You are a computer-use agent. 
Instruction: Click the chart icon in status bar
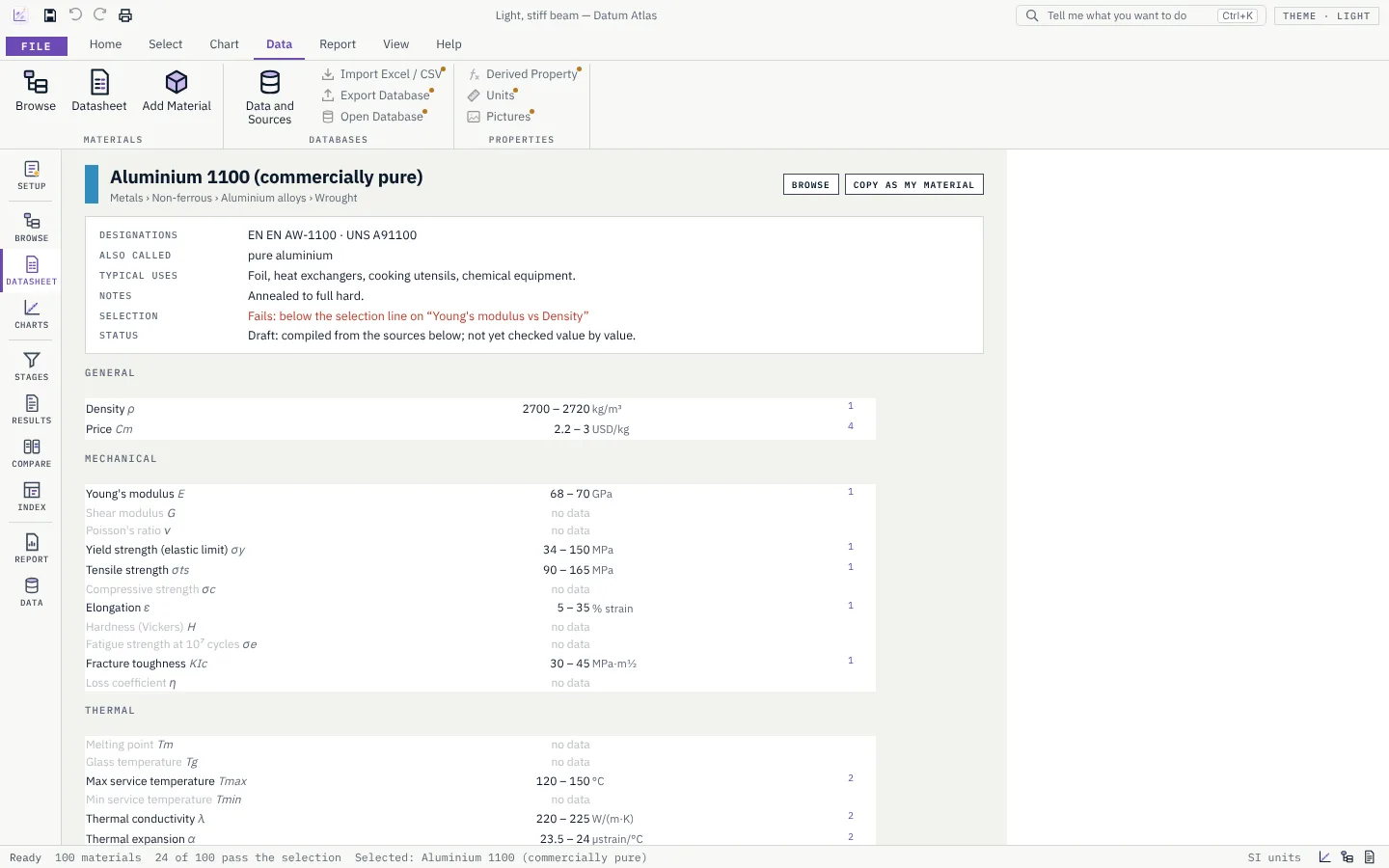click(1324, 857)
